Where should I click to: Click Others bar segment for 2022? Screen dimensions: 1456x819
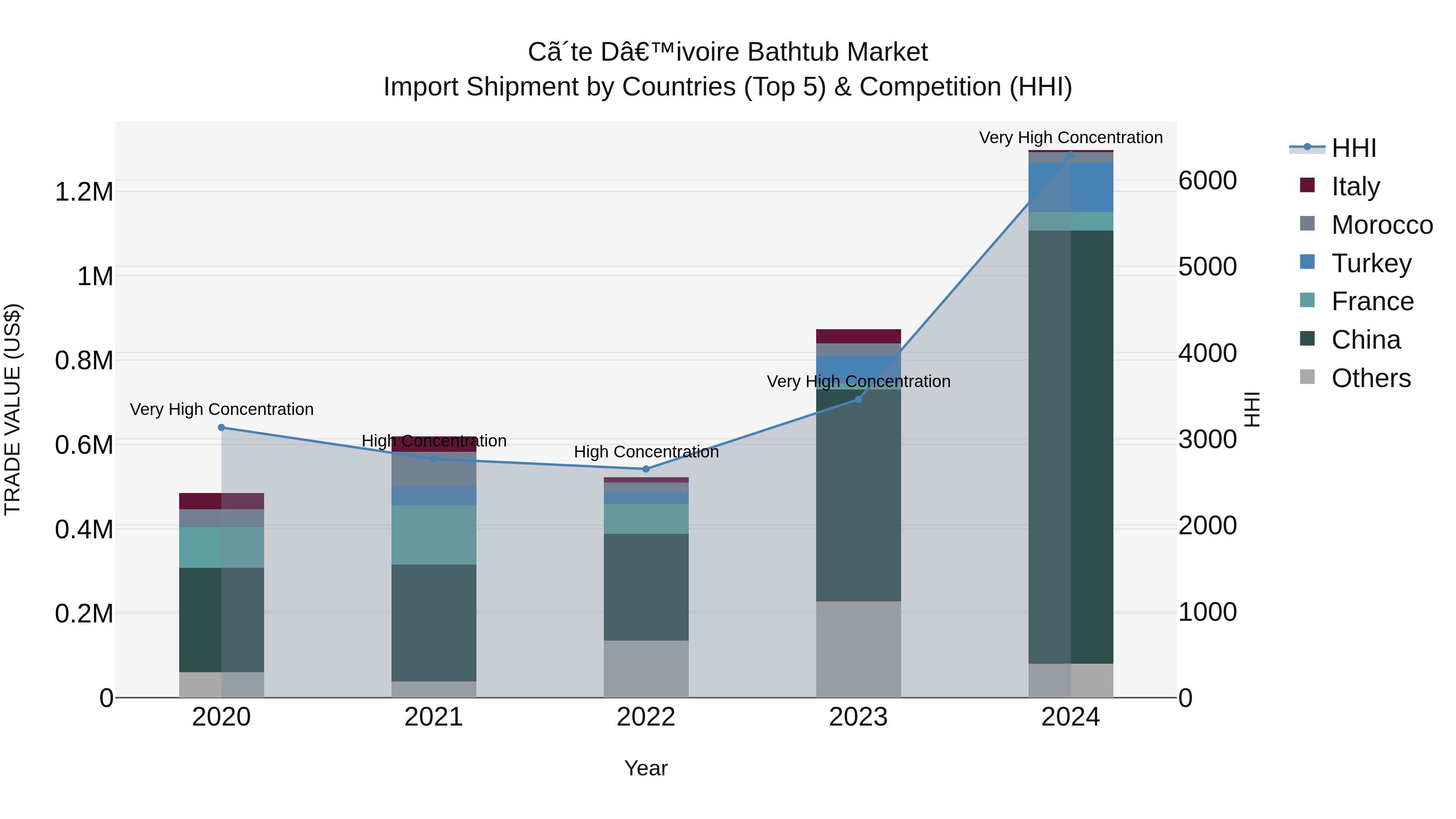pos(646,669)
